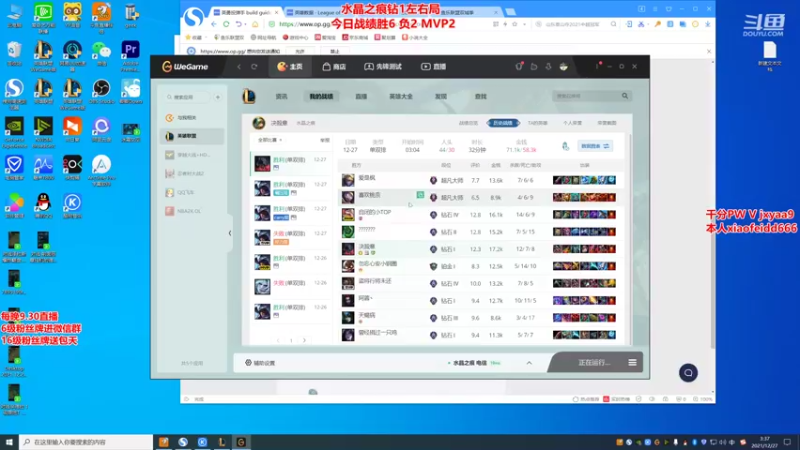
Task: Open the QQ penguin desktop shortcut
Action: [43, 205]
